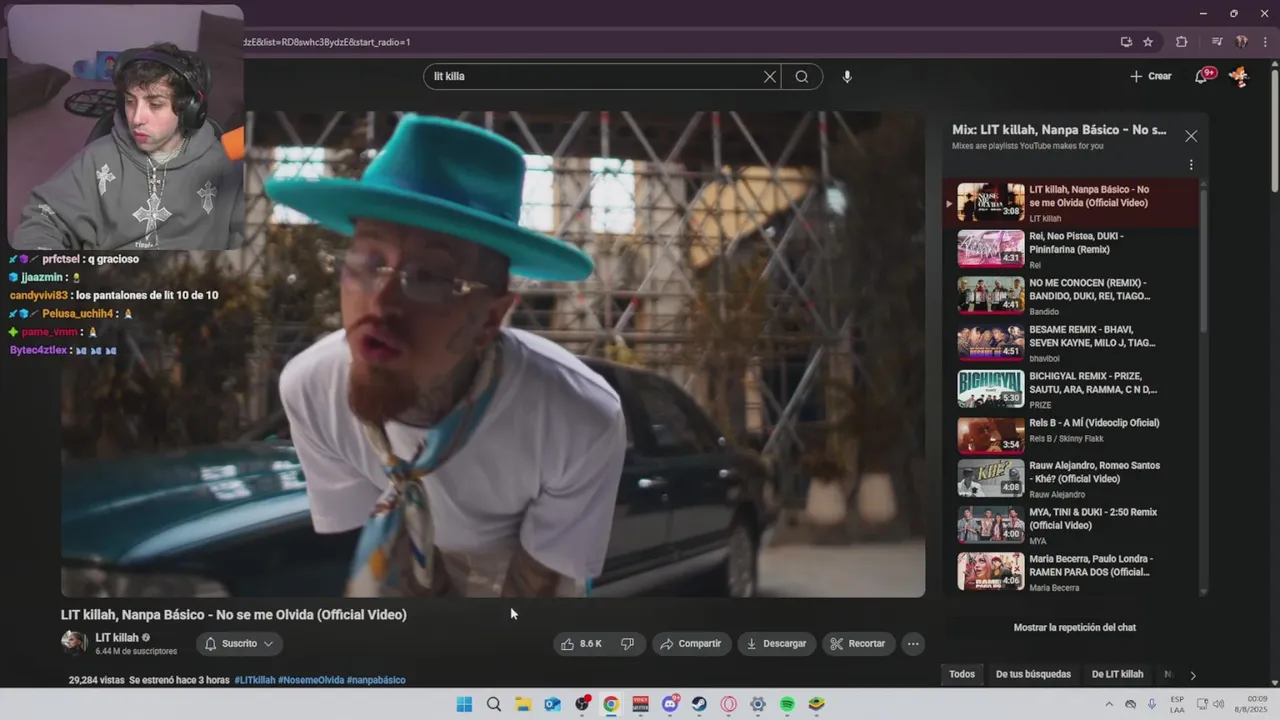Viewport: 1280px width, 720px height.
Task: Play NO ME CONOCEN (REMIX) from playlist
Action: (x=1070, y=296)
